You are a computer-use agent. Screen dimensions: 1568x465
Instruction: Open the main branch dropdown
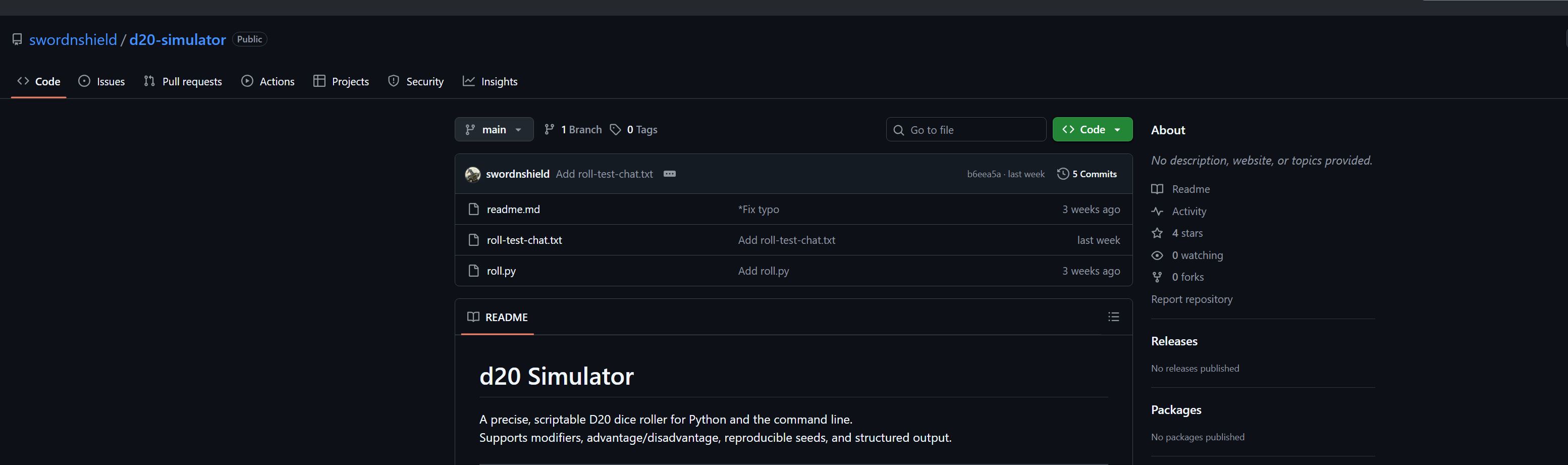click(x=494, y=129)
